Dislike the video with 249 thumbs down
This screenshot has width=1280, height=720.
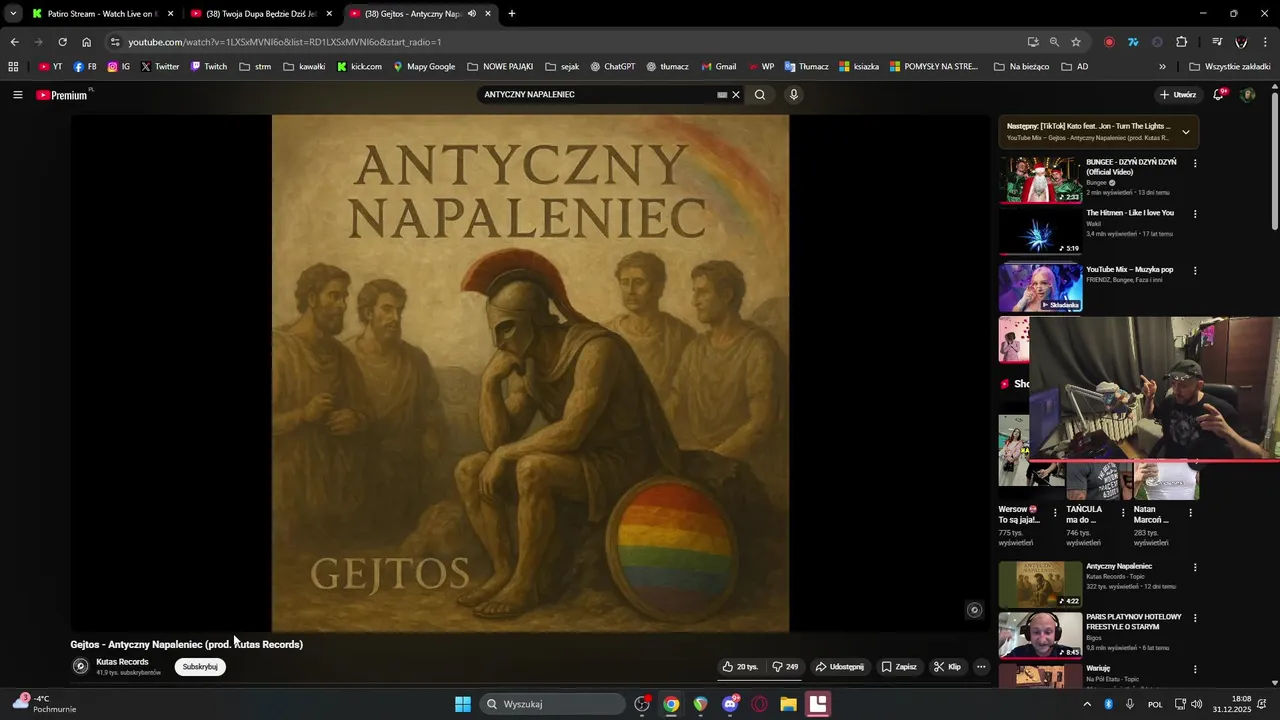coord(785,667)
